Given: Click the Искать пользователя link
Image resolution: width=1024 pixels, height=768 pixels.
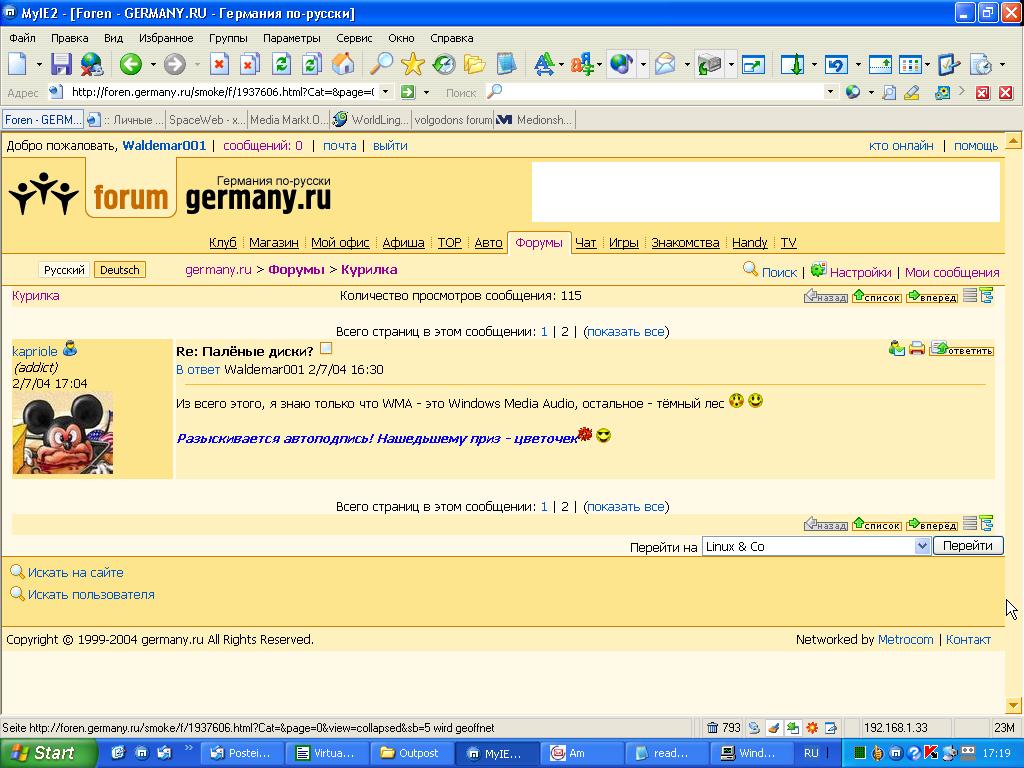Looking at the screenshot, I should click(91, 594).
